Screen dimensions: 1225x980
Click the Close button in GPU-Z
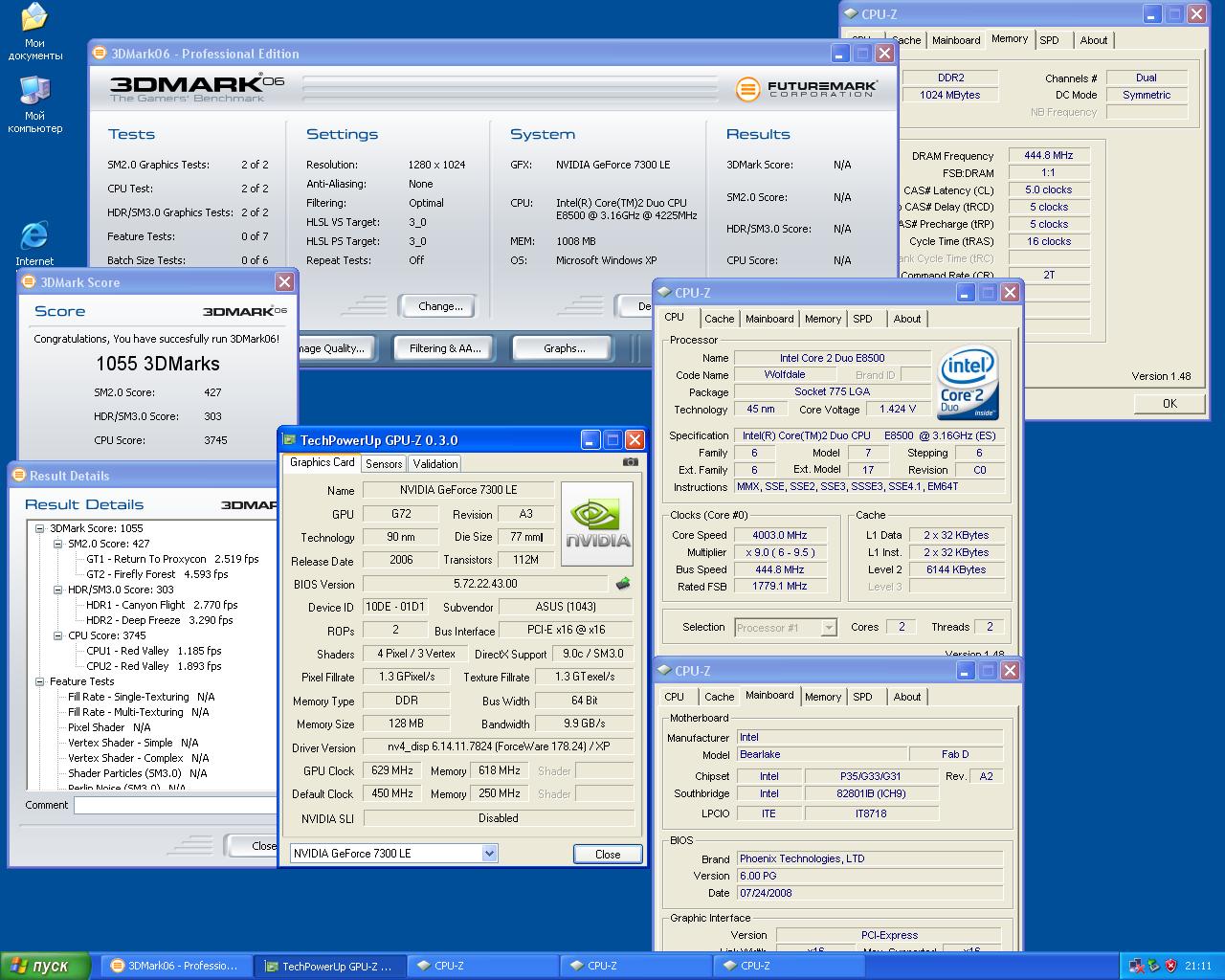tap(608, 855)
